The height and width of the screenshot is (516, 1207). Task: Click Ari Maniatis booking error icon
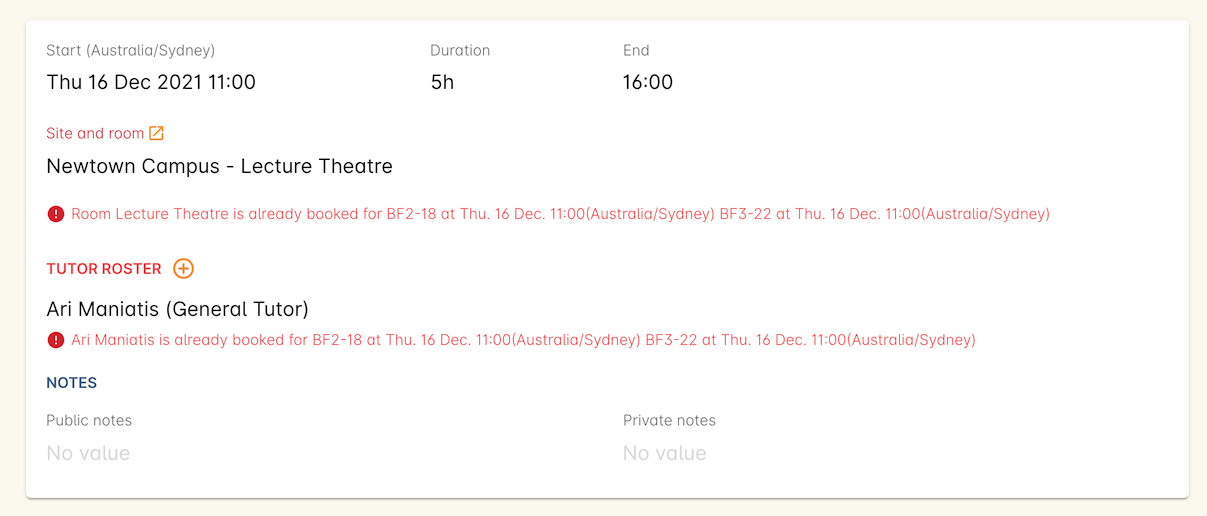pyautogui.click(x=56, y=340)
